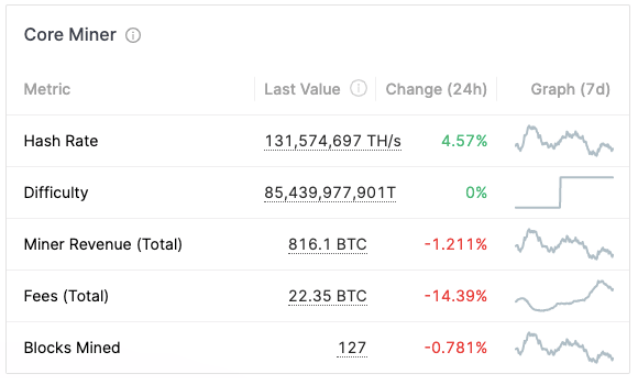Open the Hash Rate 7d sparkline graph
Screen dimensions: 634x378
point(564,141)
